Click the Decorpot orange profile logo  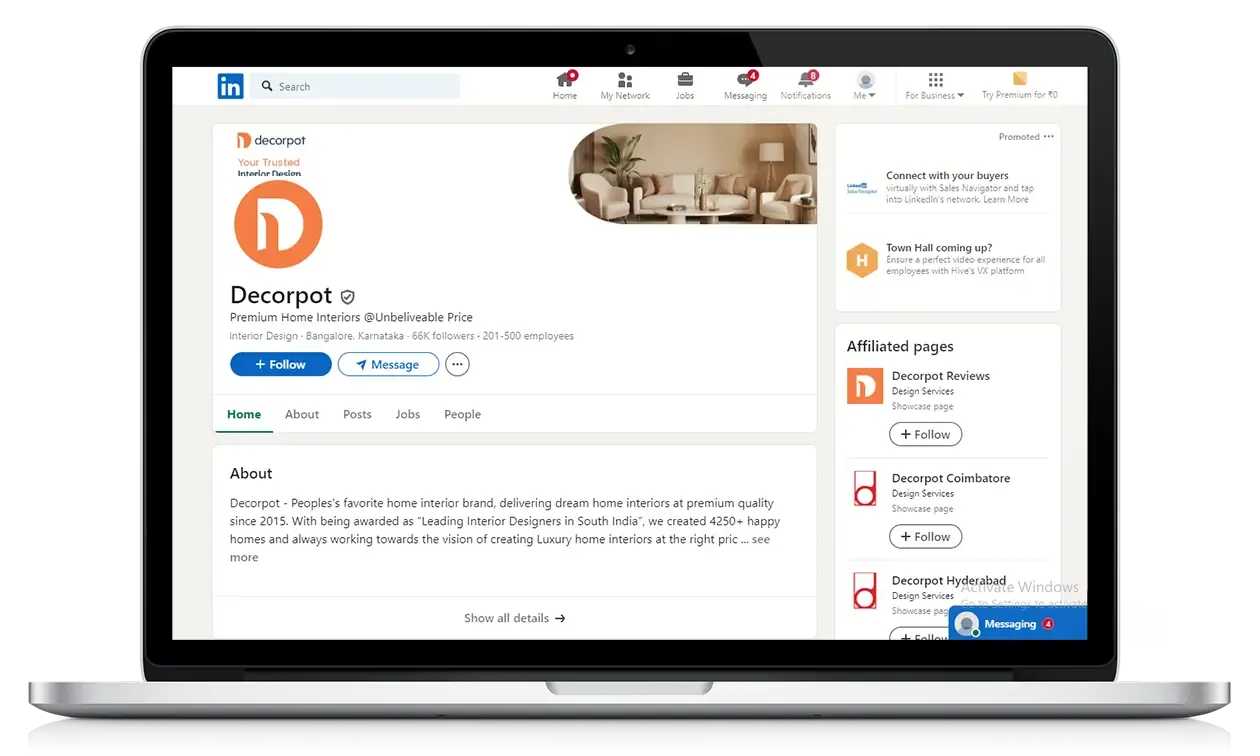[x=278, y=224]
